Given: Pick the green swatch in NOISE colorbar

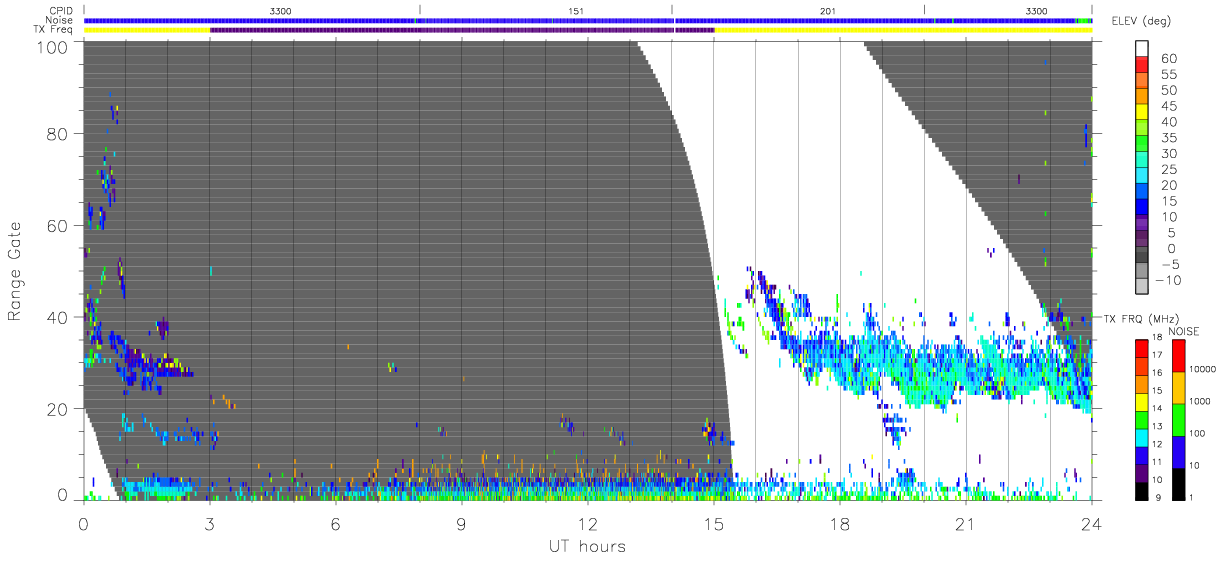Looking at the screenshot, I should 1178,420.
